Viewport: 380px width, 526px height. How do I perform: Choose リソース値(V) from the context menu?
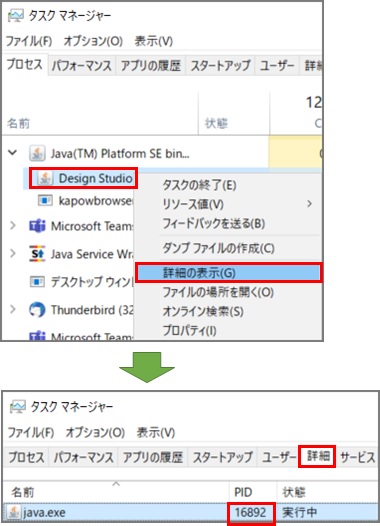pyautogui.click(x=228, y=204)
